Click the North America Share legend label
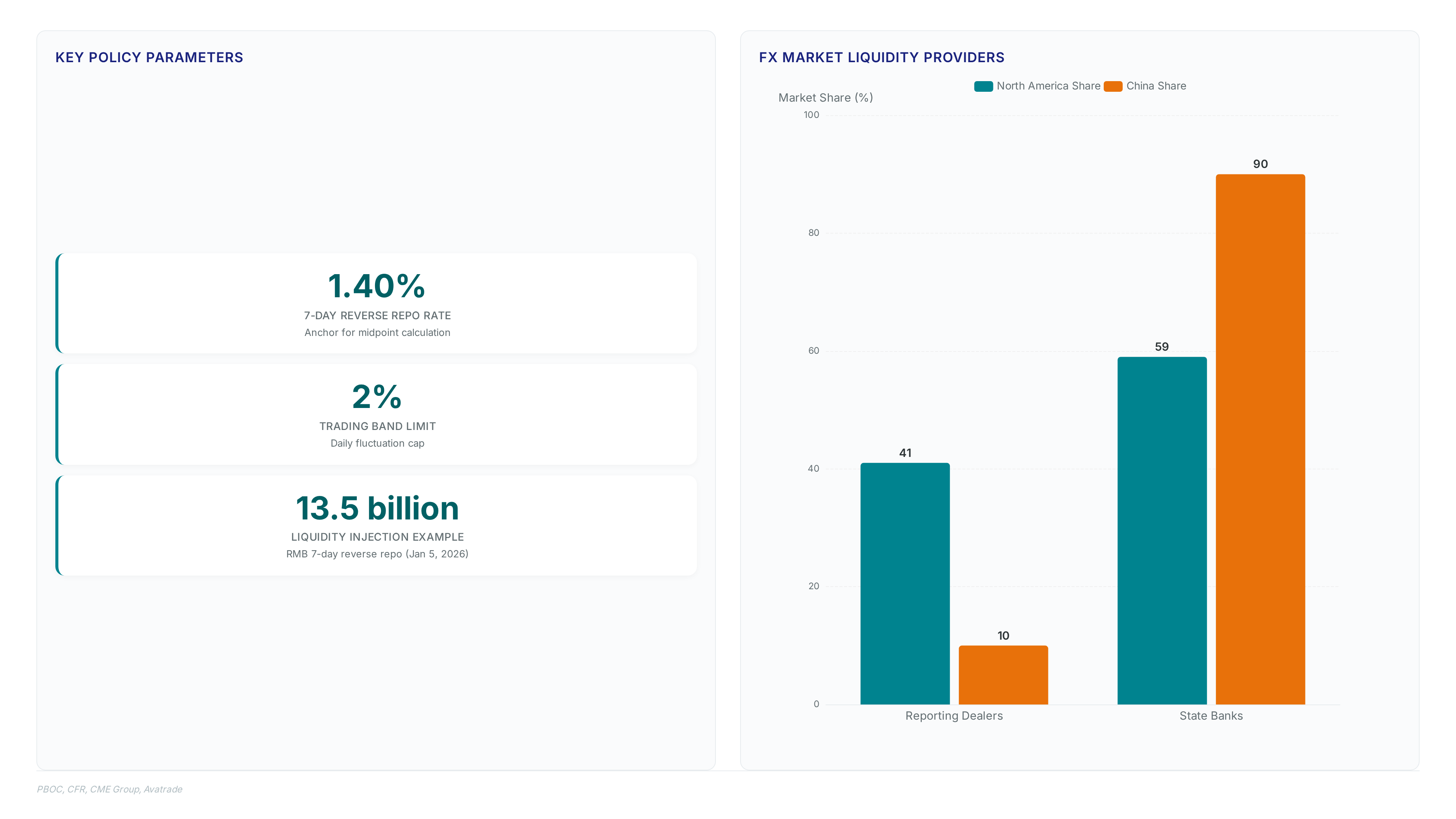The image size is (1456, 819). pos(1048,86)
